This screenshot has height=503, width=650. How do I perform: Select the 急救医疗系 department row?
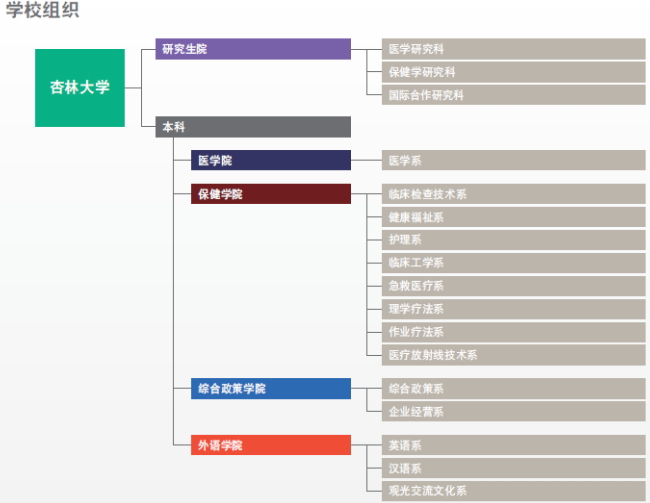point(513,286)
